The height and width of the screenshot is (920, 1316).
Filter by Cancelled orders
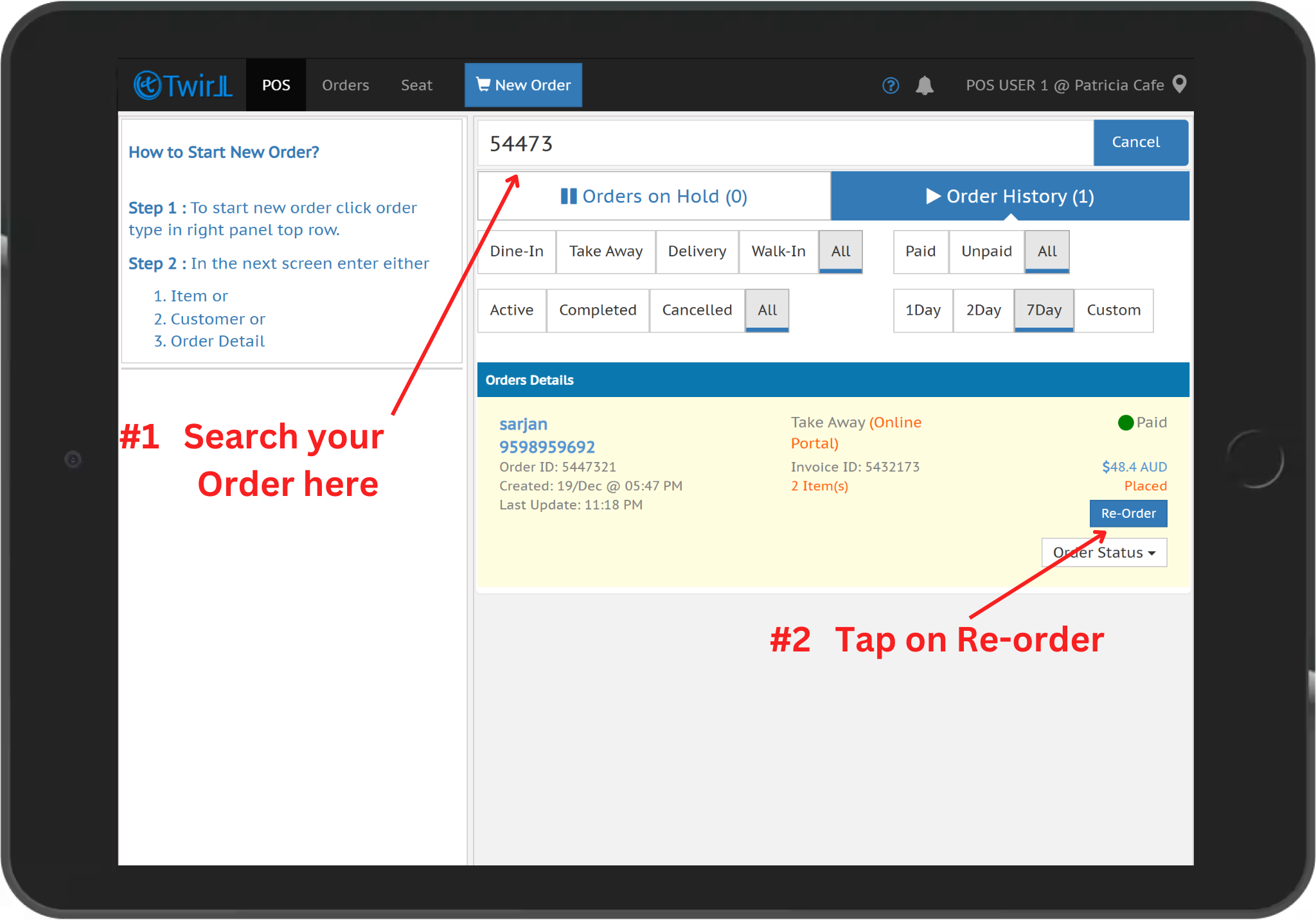tap(697, 311)
